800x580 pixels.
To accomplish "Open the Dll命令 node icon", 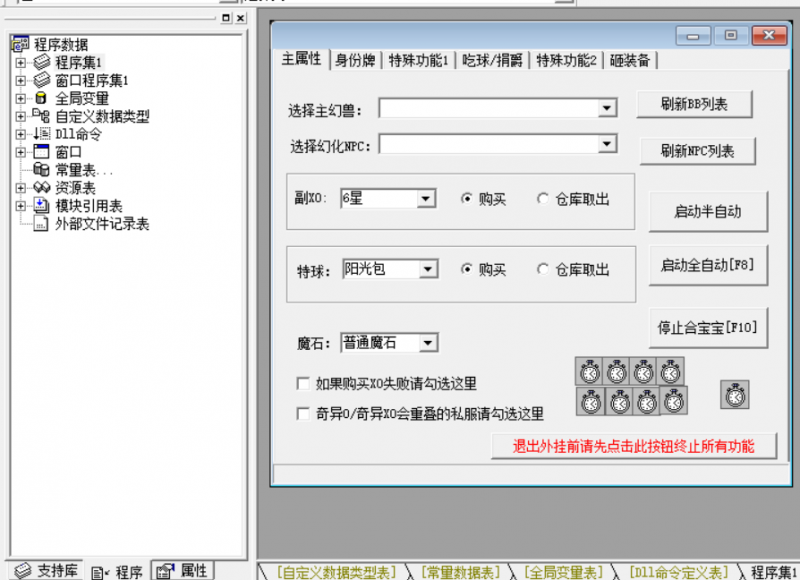I will (x=40, y=133).
